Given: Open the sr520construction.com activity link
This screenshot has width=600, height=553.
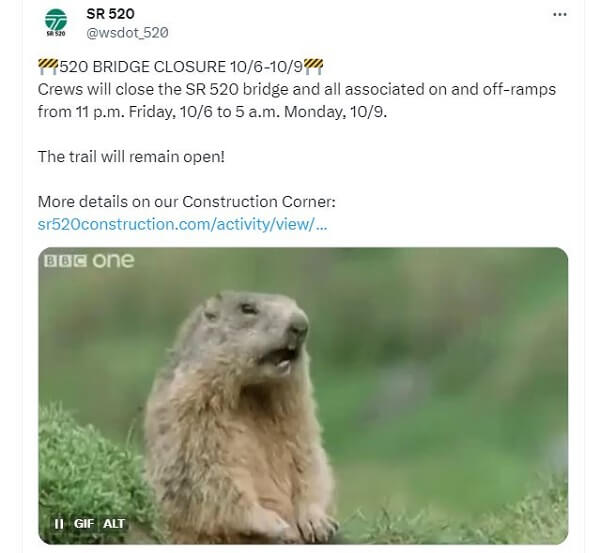Looking at the screenshot, I should click(x=183, y=224).
